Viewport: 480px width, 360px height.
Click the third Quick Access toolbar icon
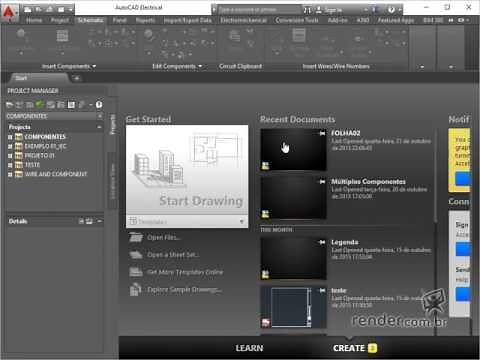pyautogui.click(x=50, y=10)
